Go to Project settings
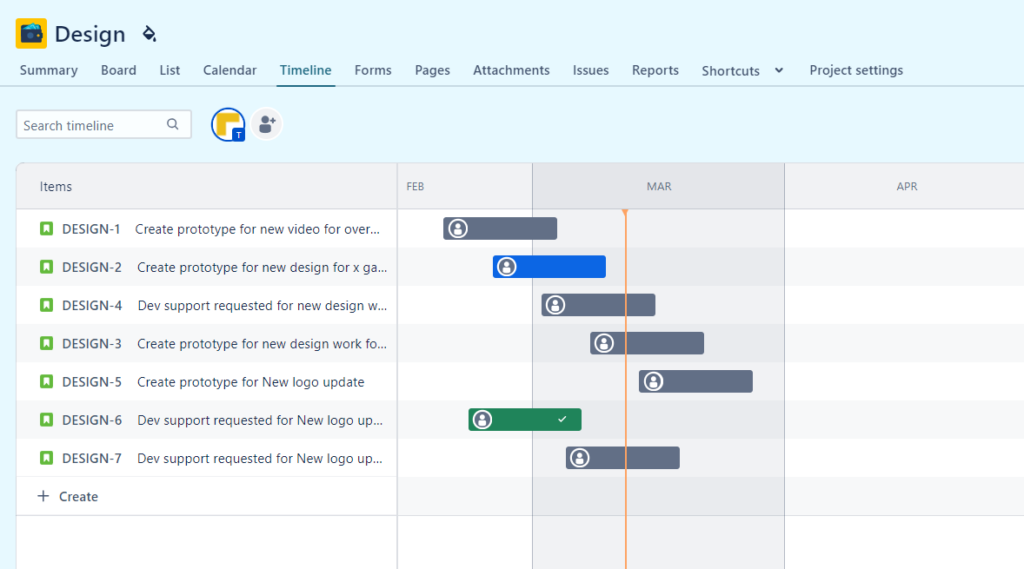The image size is (1024, 569). [856, 70]
